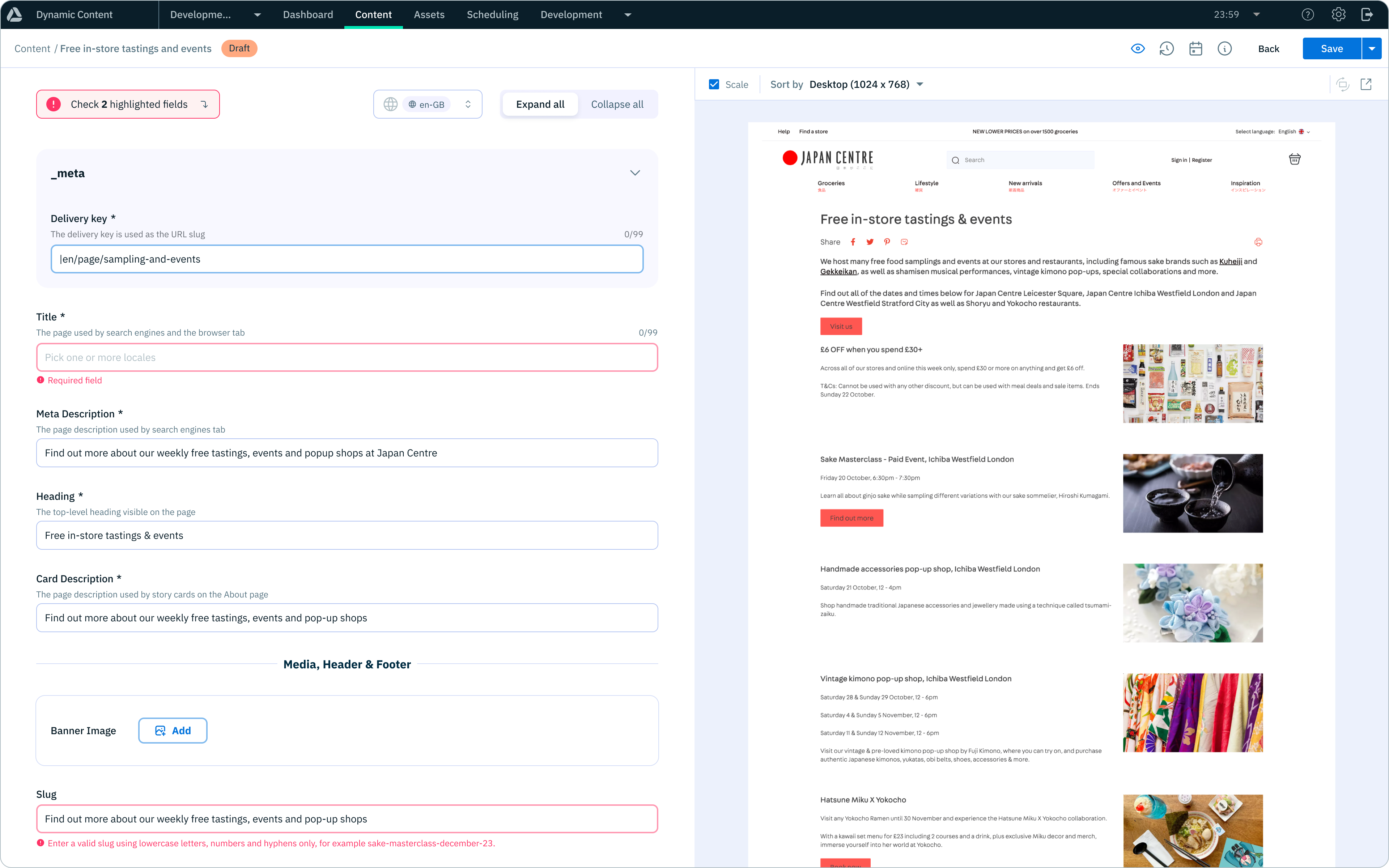Click Sign in link in preview

(1179, 160)
